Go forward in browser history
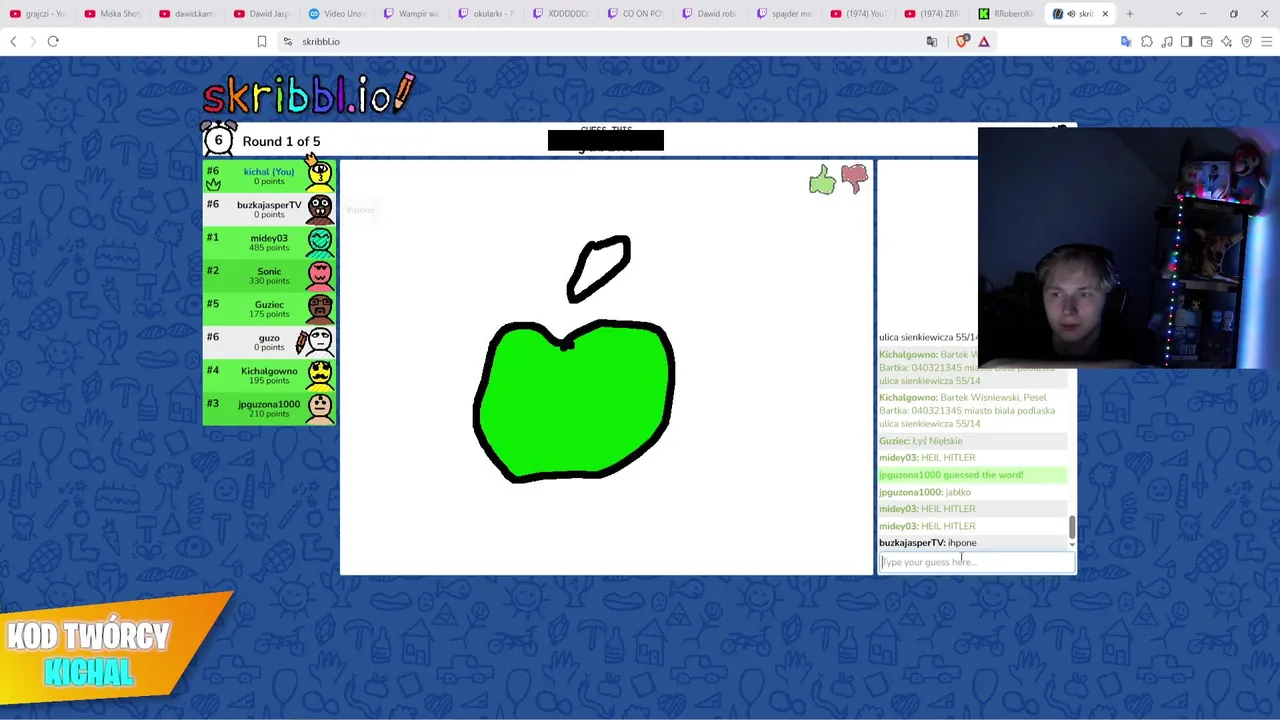The width and height of the screenshot is (1280, 720). coord(33,41)
